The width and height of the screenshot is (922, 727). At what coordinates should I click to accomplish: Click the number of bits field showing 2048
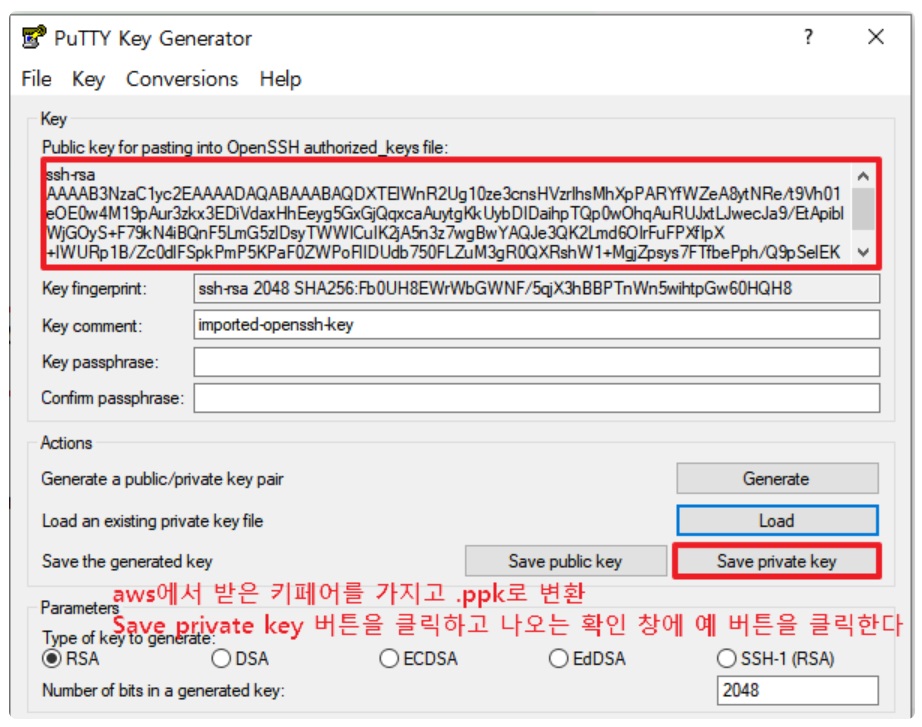(x=797, y=690)
